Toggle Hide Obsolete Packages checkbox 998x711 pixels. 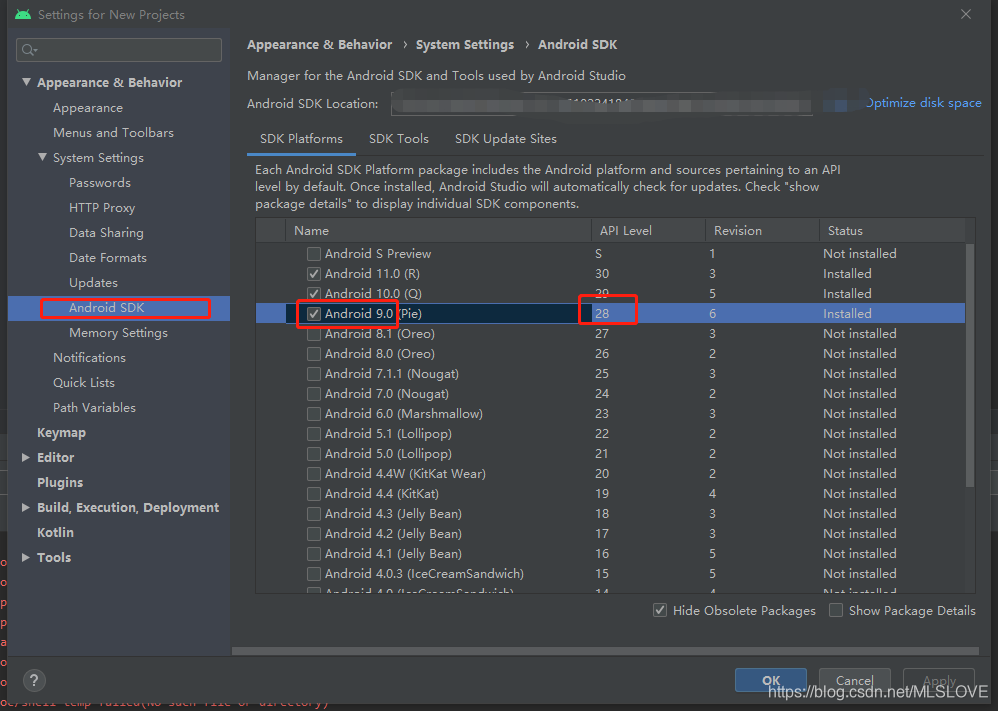point(660,610)
